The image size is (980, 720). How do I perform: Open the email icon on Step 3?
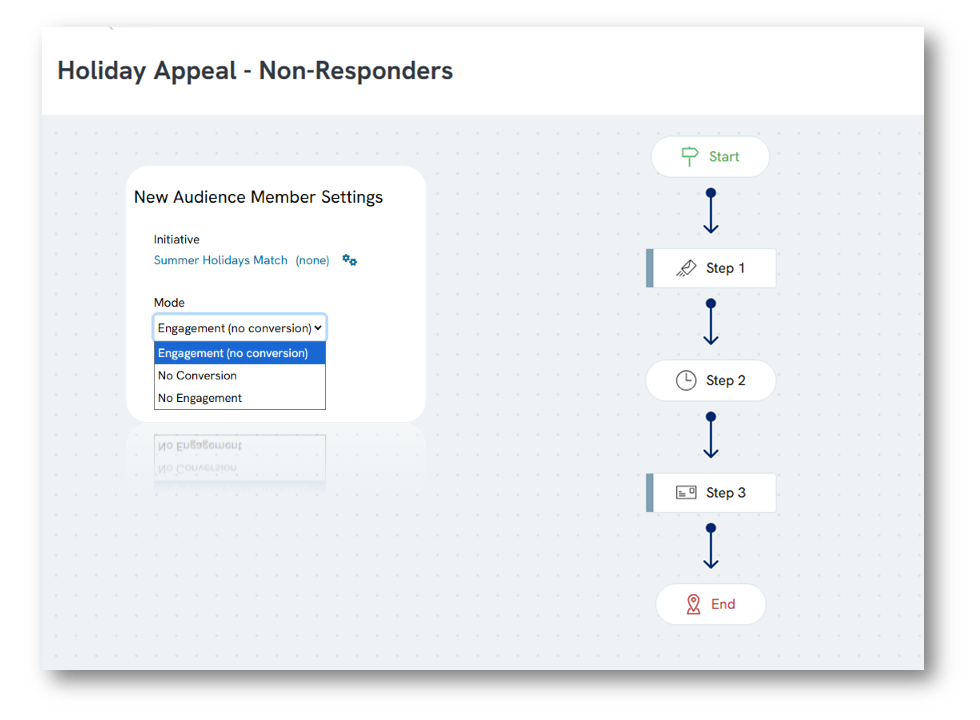click(x=686, y=492)
